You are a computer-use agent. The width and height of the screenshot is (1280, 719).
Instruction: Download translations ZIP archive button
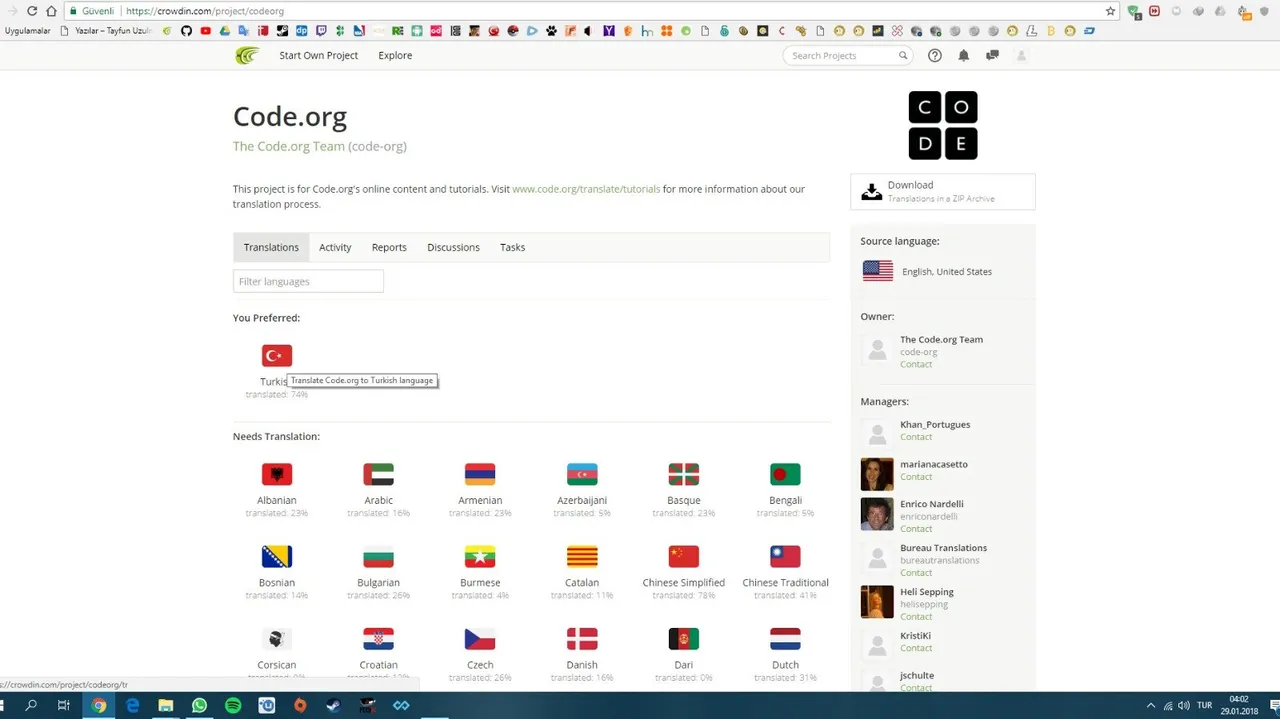943,192
